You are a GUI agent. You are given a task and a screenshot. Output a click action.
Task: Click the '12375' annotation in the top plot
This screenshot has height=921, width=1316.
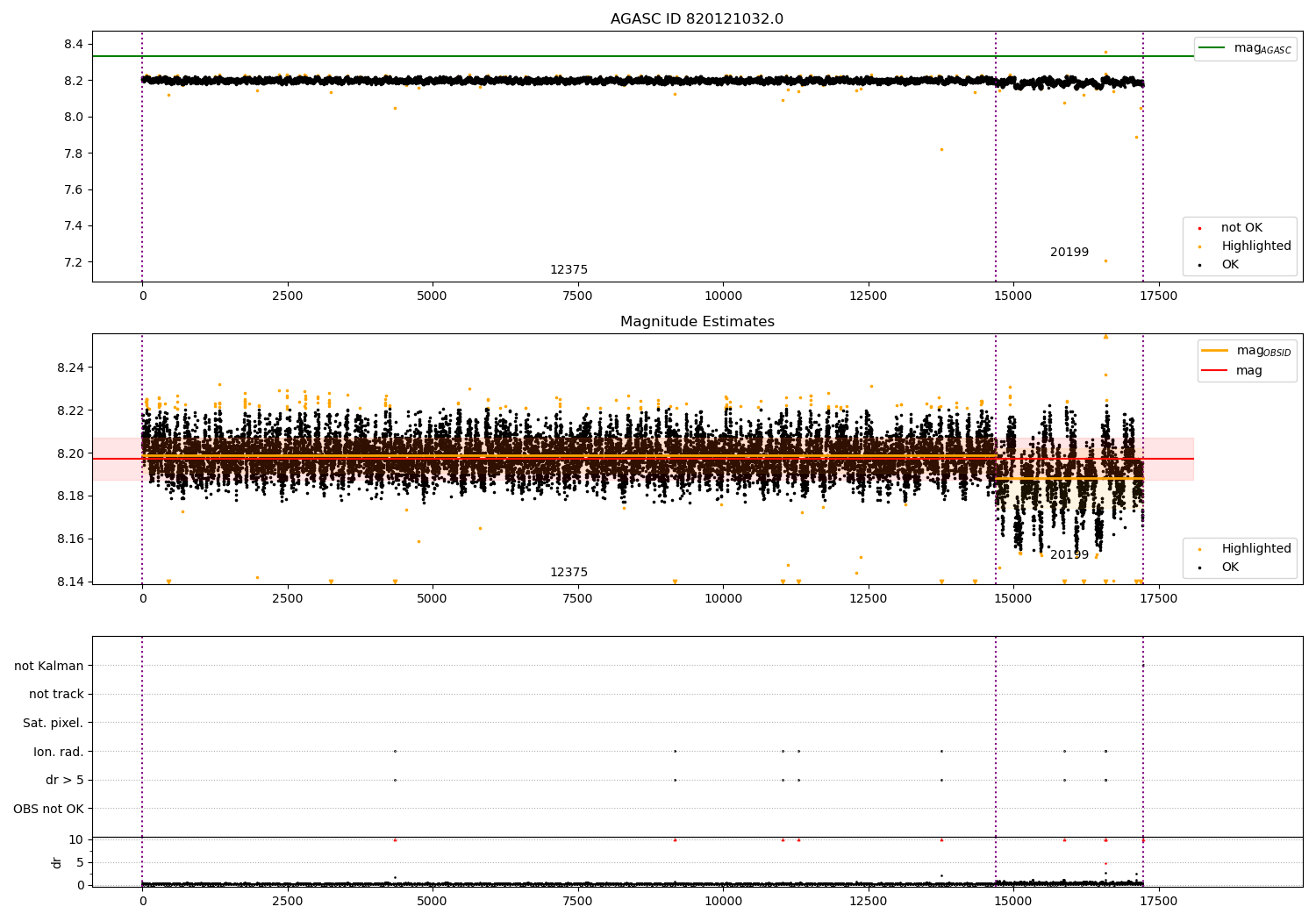click(x=569, y=270)
